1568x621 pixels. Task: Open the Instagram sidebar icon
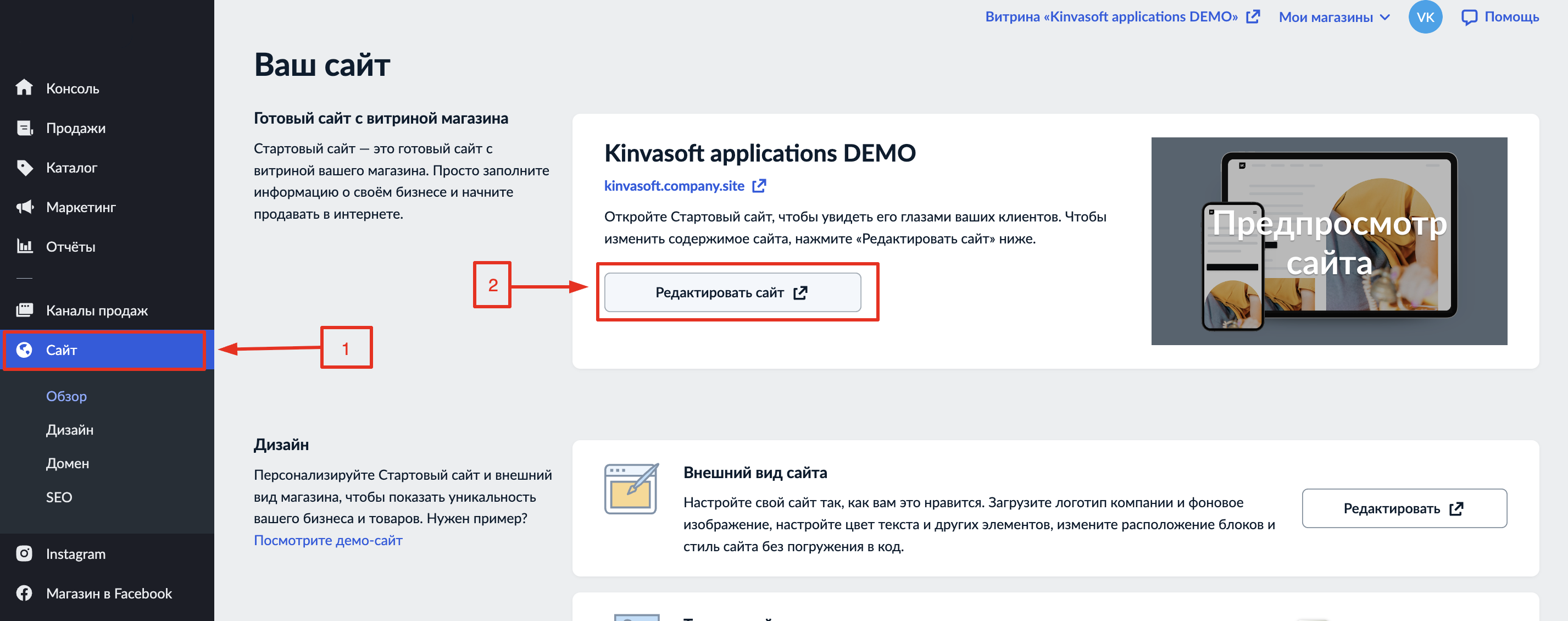pyautogui.click(x=24, y=553)
